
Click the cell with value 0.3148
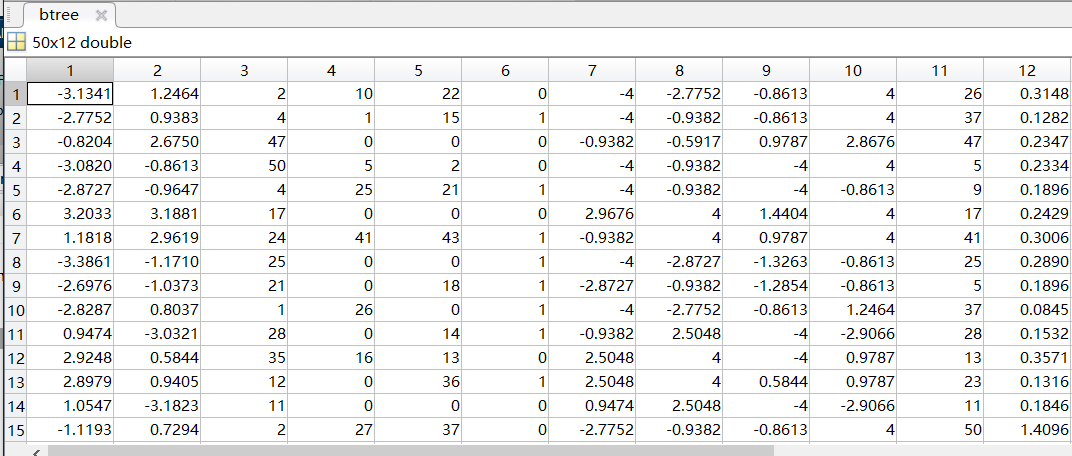[1028, 94]
